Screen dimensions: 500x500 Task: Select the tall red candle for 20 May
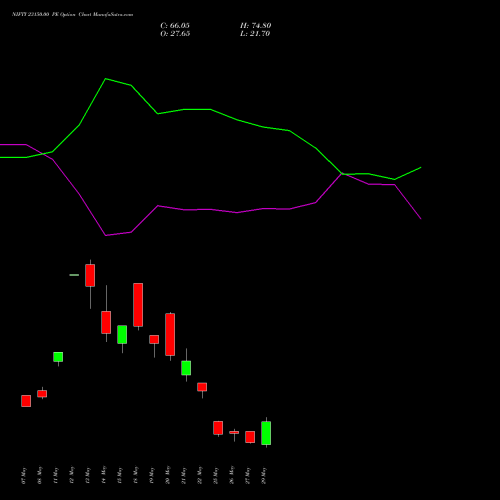pyautogui.click(x=170, y=334)
